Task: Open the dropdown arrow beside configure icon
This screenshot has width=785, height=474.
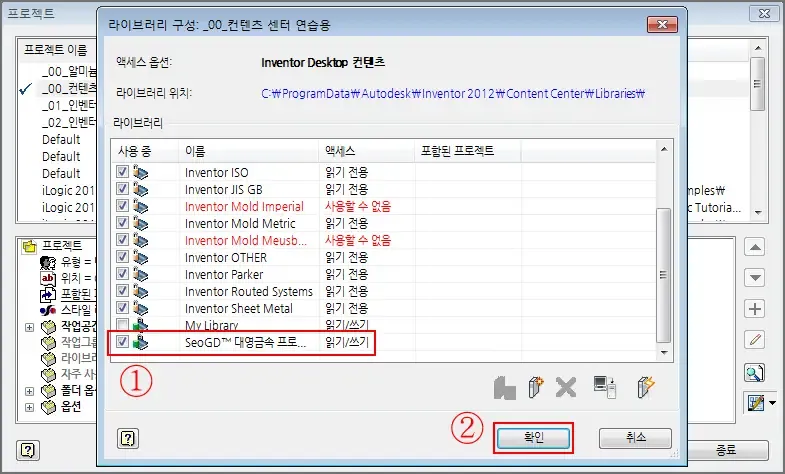Action: coord(772,402)
